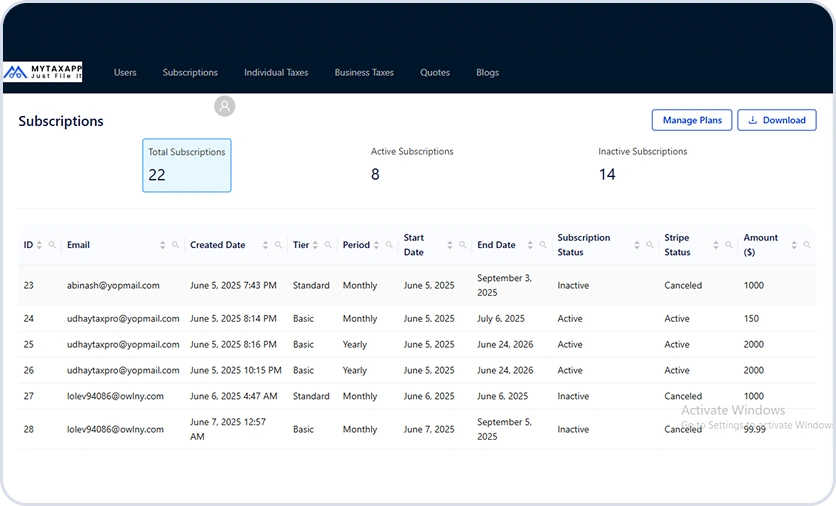Viewport: 836px width, 506px height.
Task: Click the Tier column search icon
Action: click(x=328, y=245)
